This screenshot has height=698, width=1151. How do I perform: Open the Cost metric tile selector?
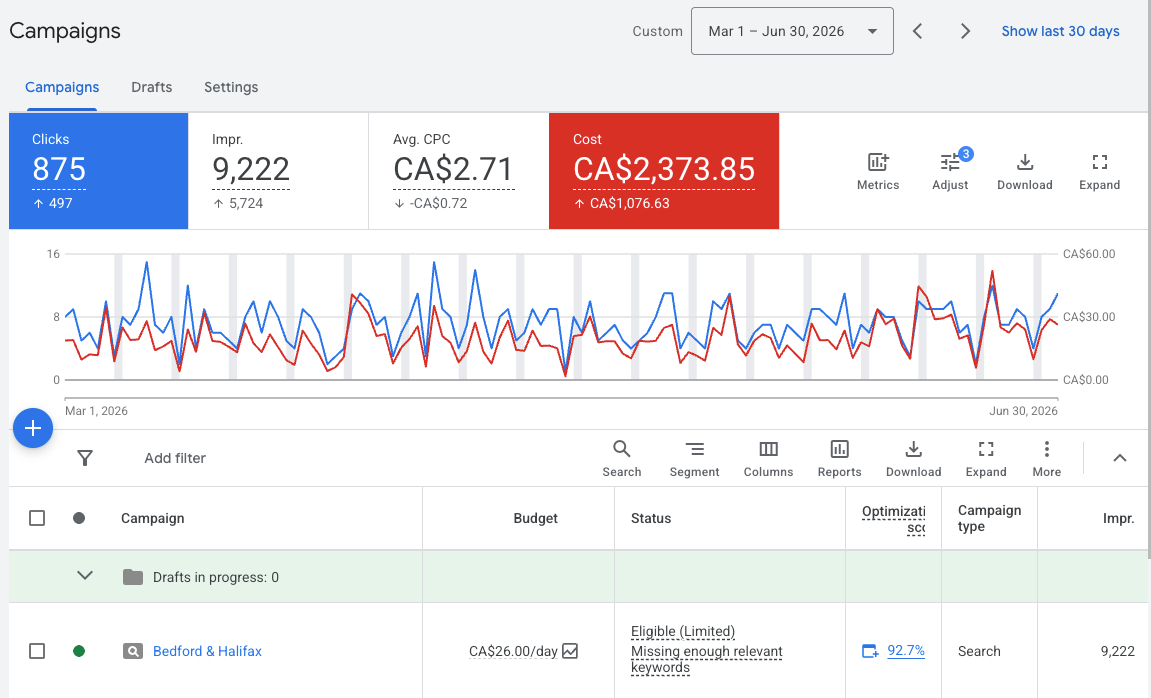[664, 171]
